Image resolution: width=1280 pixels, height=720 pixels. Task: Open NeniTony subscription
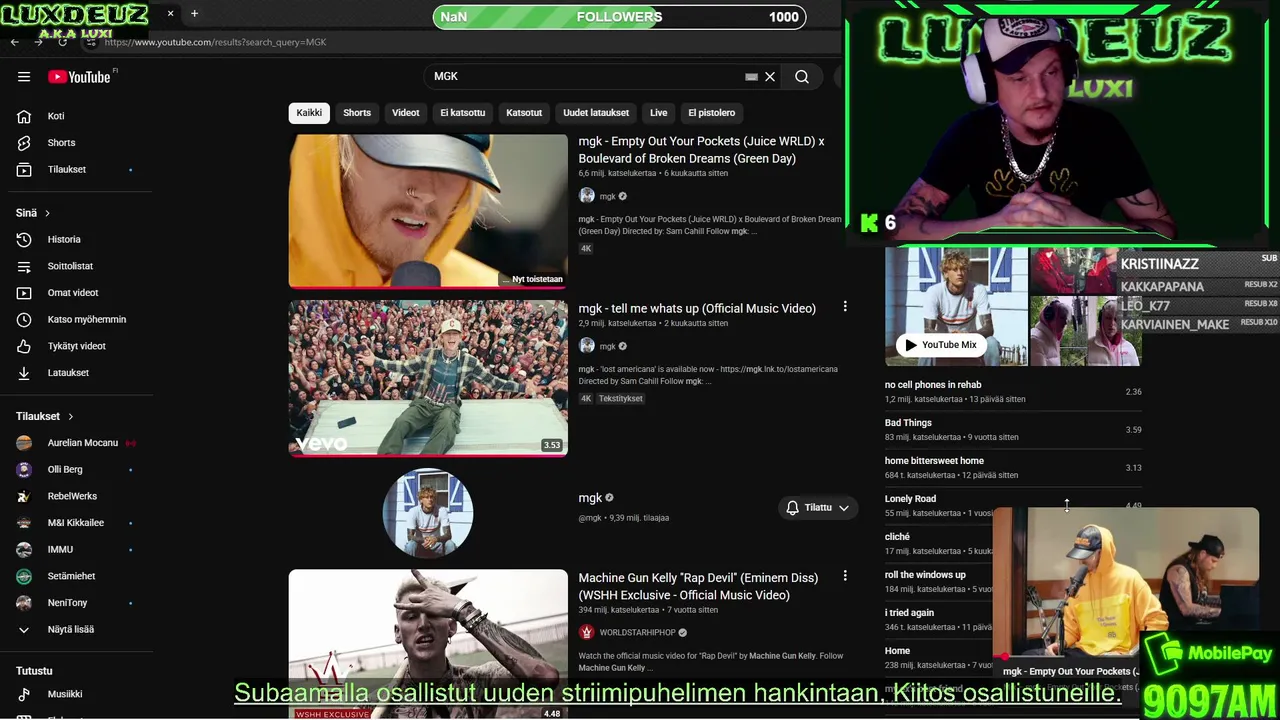click(x=68, y=603)
